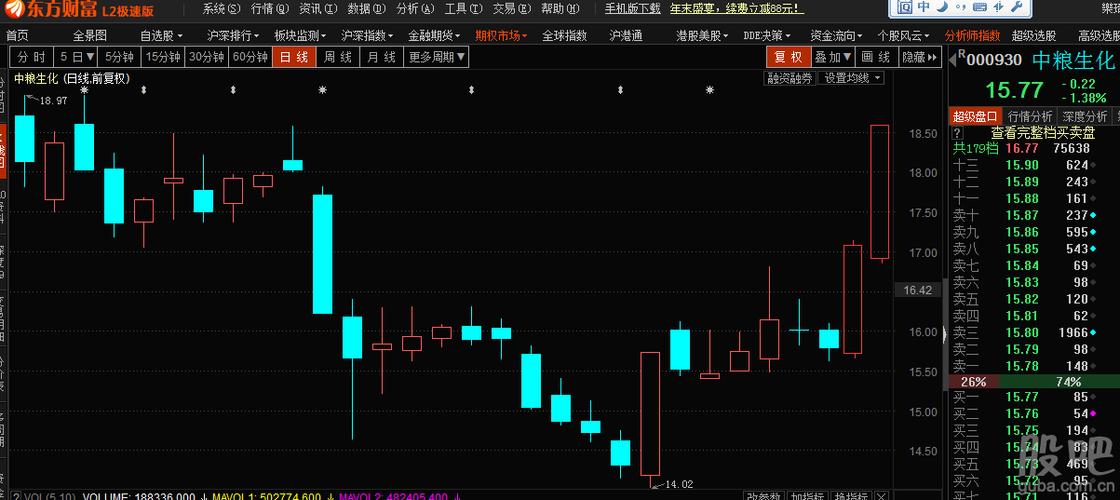This screenshot has height=500, width=1120.
Task: Select the 月线 monthly chart
Action: pyautogui.click(x=381, y=57)
